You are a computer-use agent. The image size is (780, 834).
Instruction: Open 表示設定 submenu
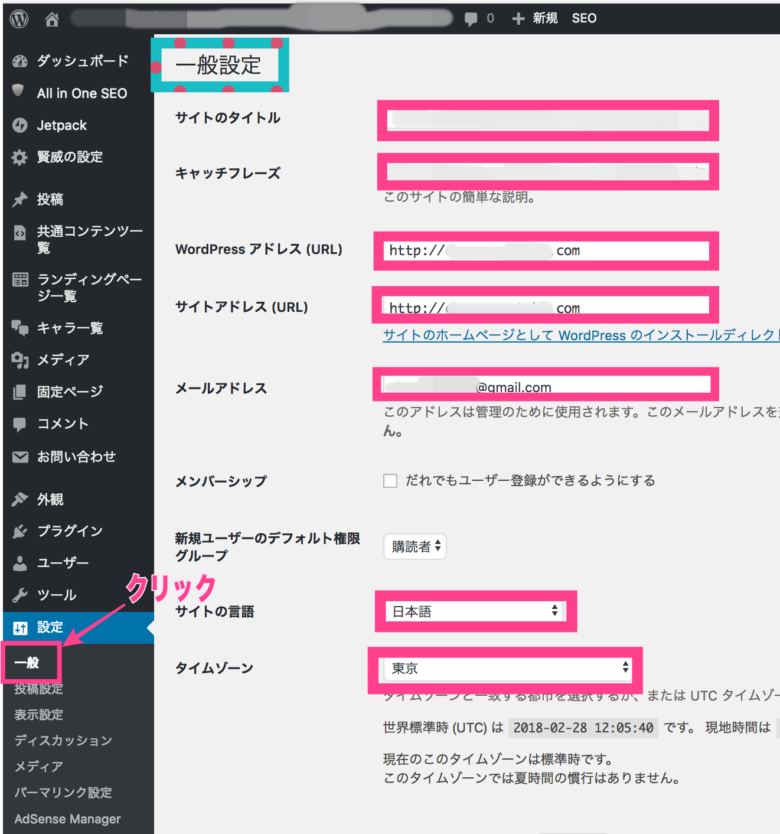[x=38, y=714]
